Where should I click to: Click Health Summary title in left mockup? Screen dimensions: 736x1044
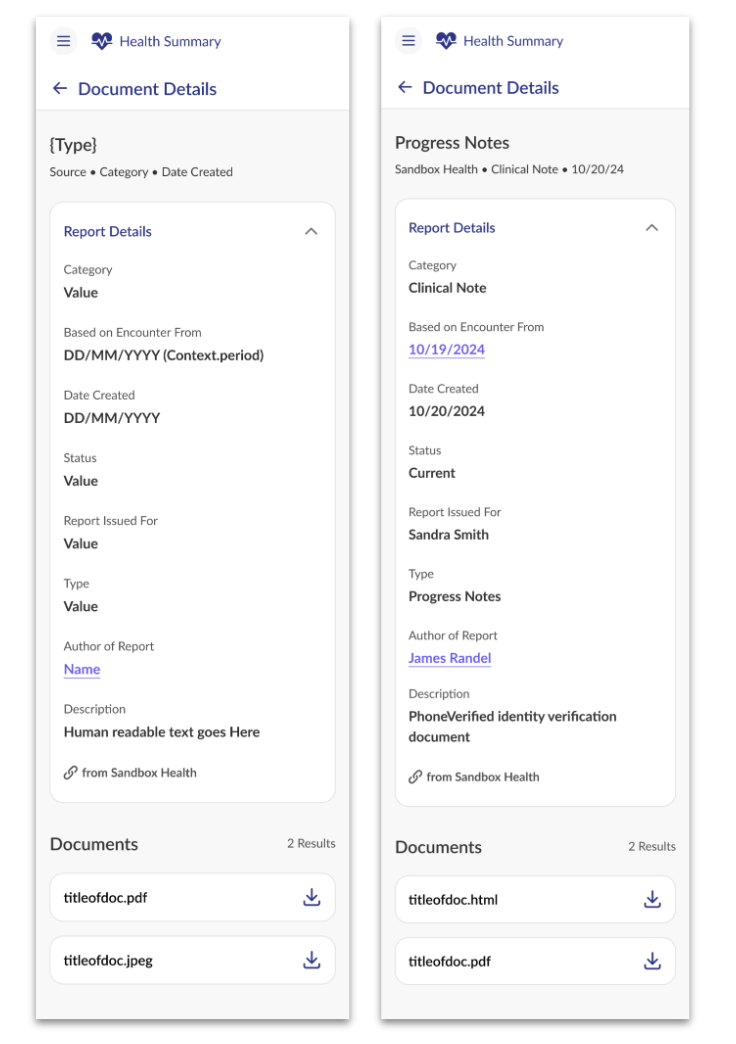[170, 41]
